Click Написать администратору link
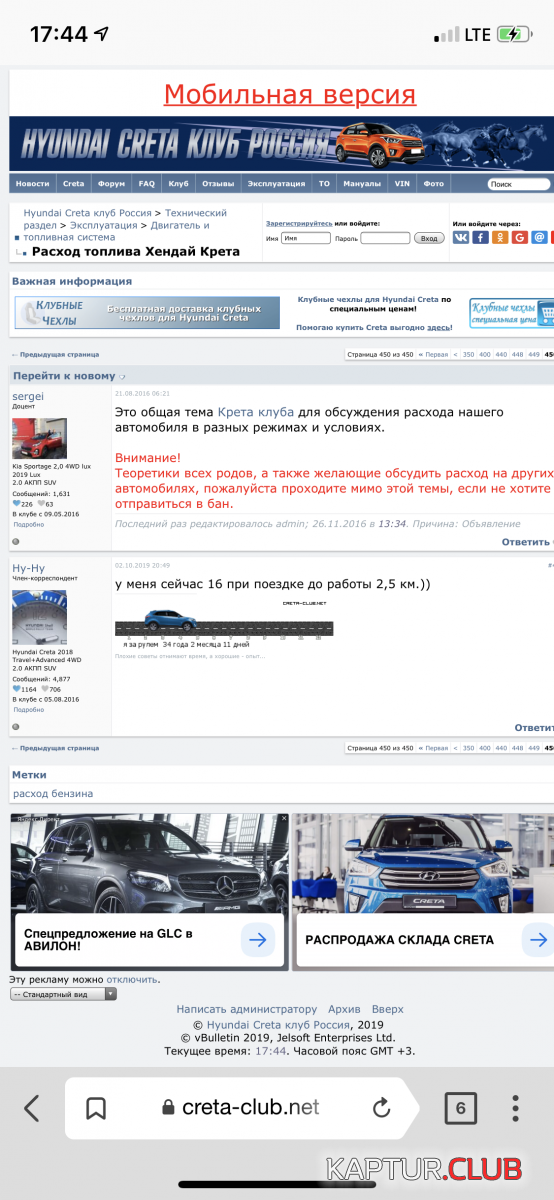Viewport: 554px width, 1200px height. (247, 1009)
